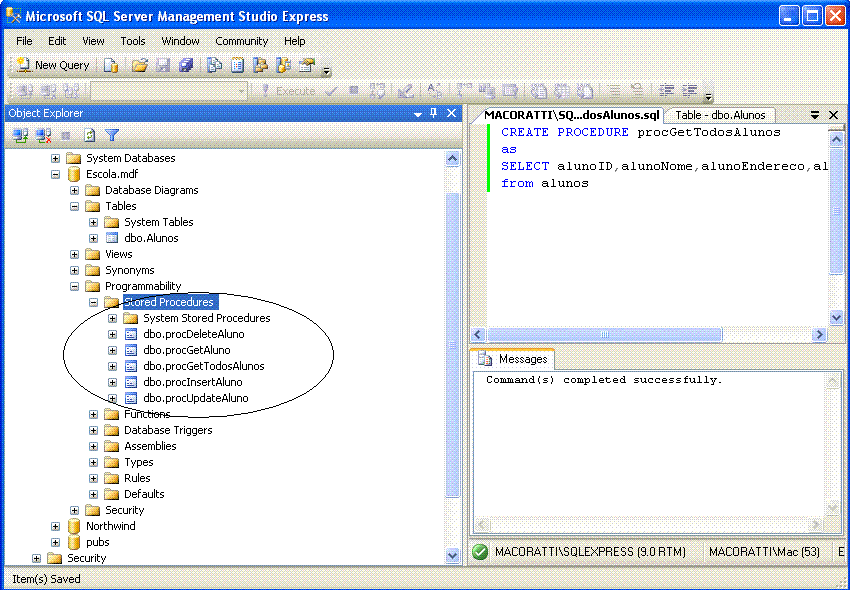Collapse the Escola.mdf database node
This screenshot has height=590, width=850.
55,175
